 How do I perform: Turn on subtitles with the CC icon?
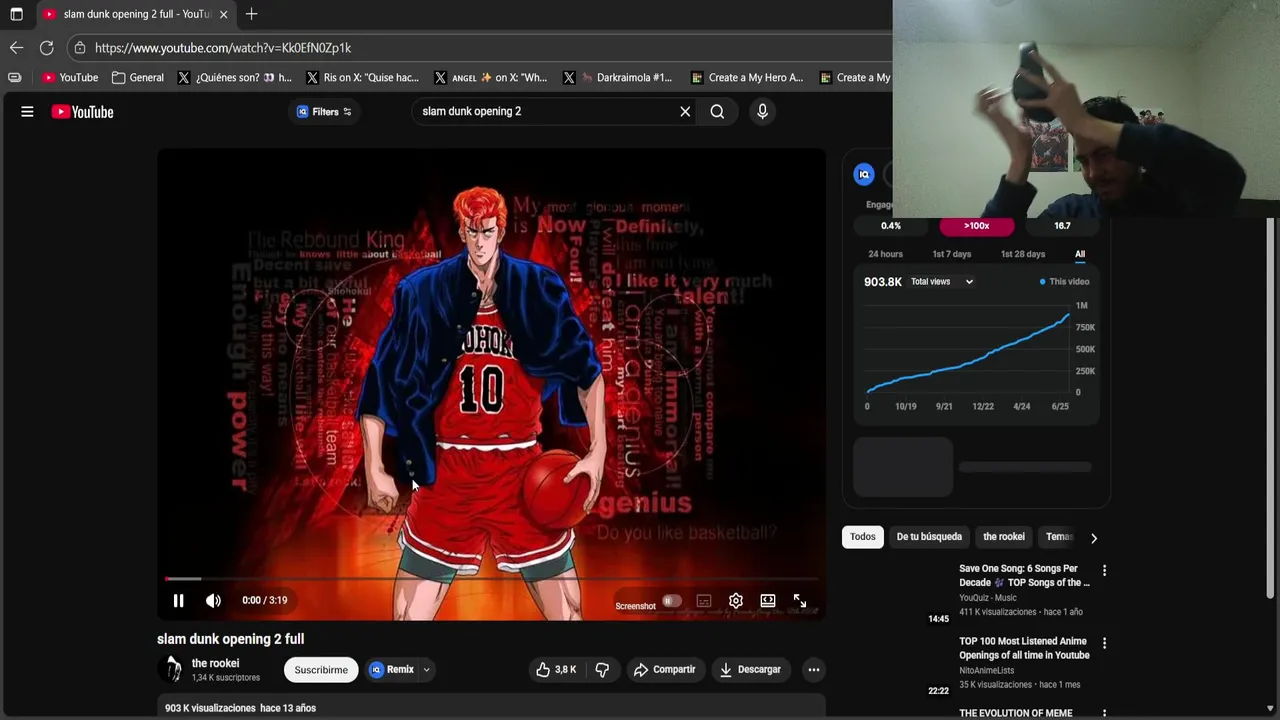click(x=704, y=601)
